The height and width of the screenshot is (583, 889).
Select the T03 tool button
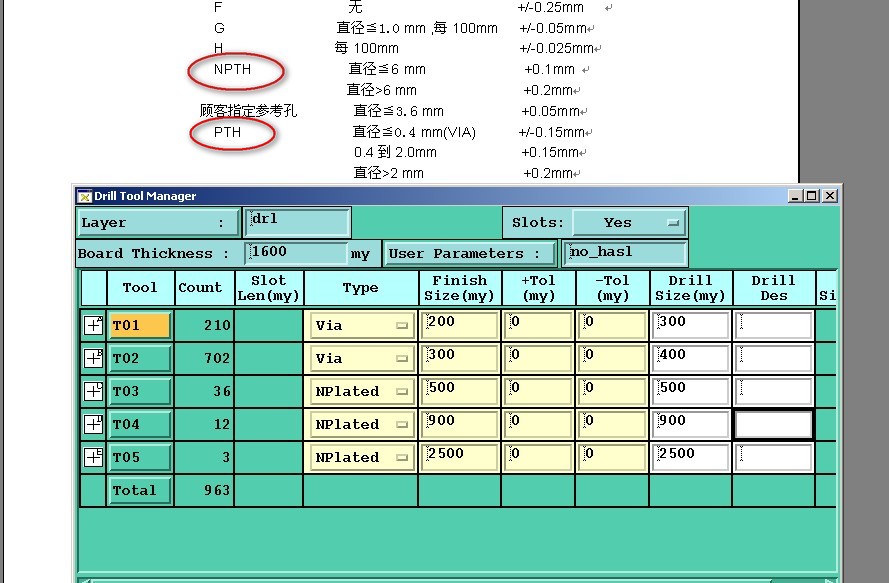(139, 391)
